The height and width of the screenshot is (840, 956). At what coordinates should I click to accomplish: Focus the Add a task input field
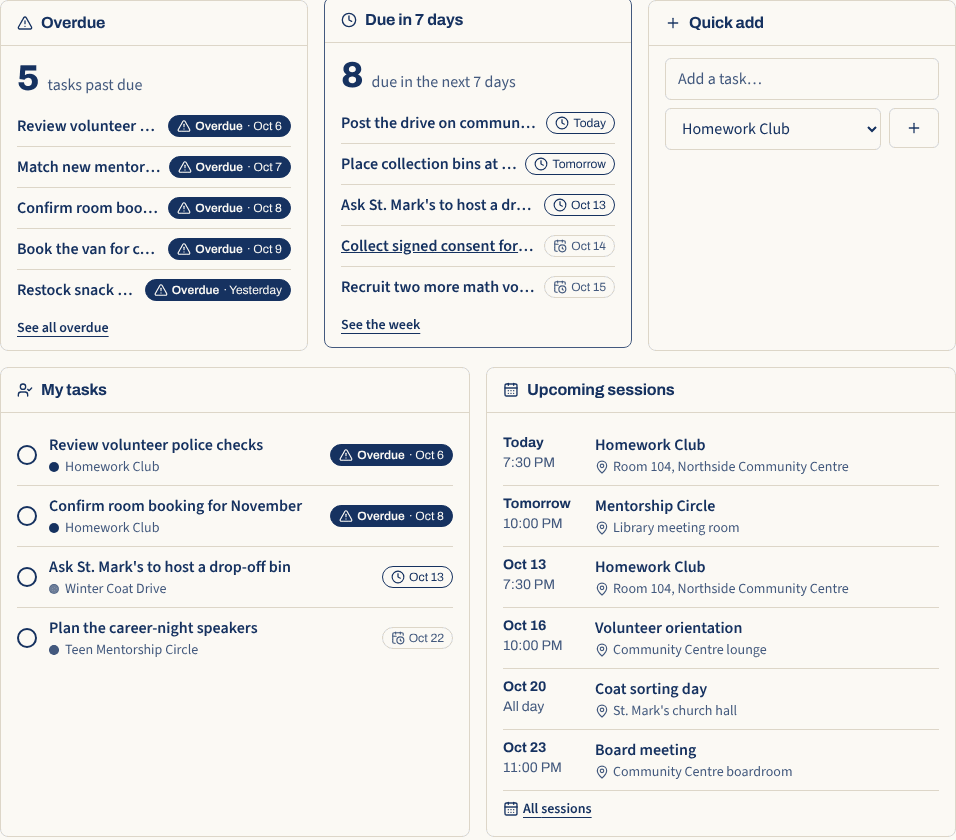pos(801,79)
